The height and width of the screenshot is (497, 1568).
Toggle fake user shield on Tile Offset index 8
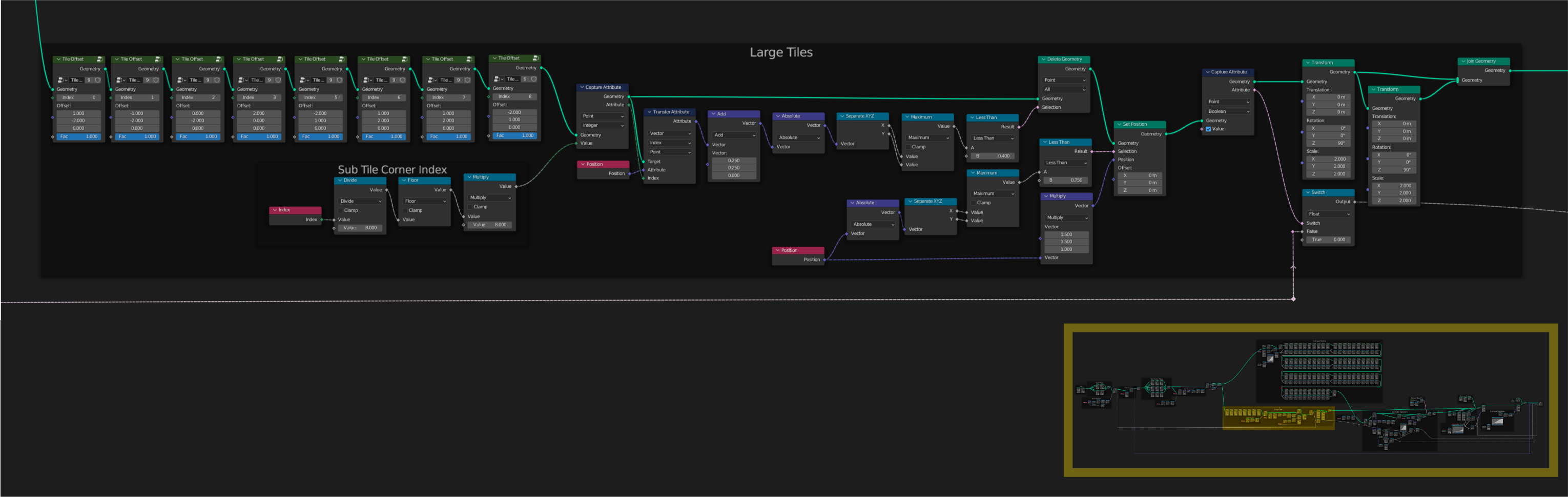(x=534, y=78)
